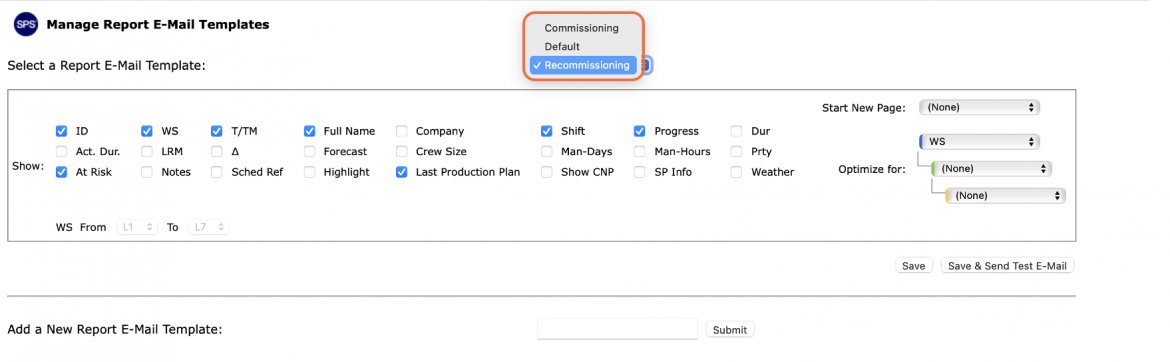Focus the new template name field
The height and width of the screenshot is (362, 1170).
point(617,329)
